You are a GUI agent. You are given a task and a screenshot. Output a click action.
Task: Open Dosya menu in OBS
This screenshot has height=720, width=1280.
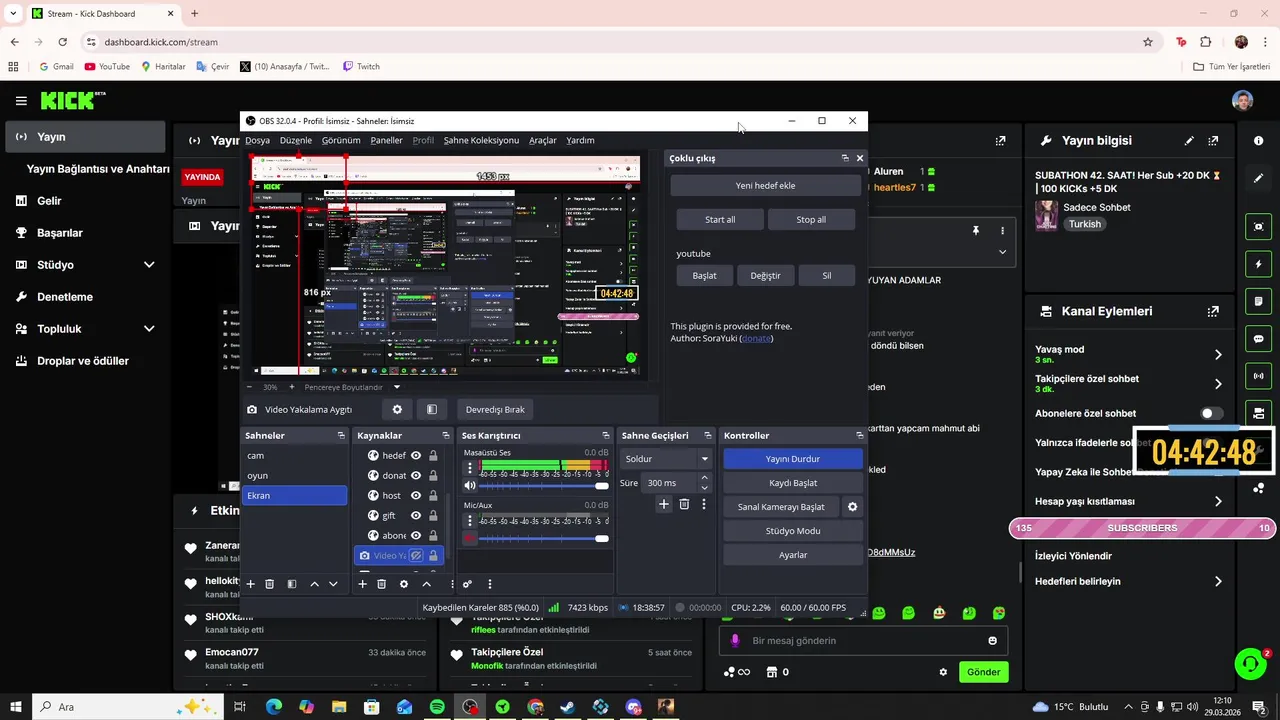(257, 141)
